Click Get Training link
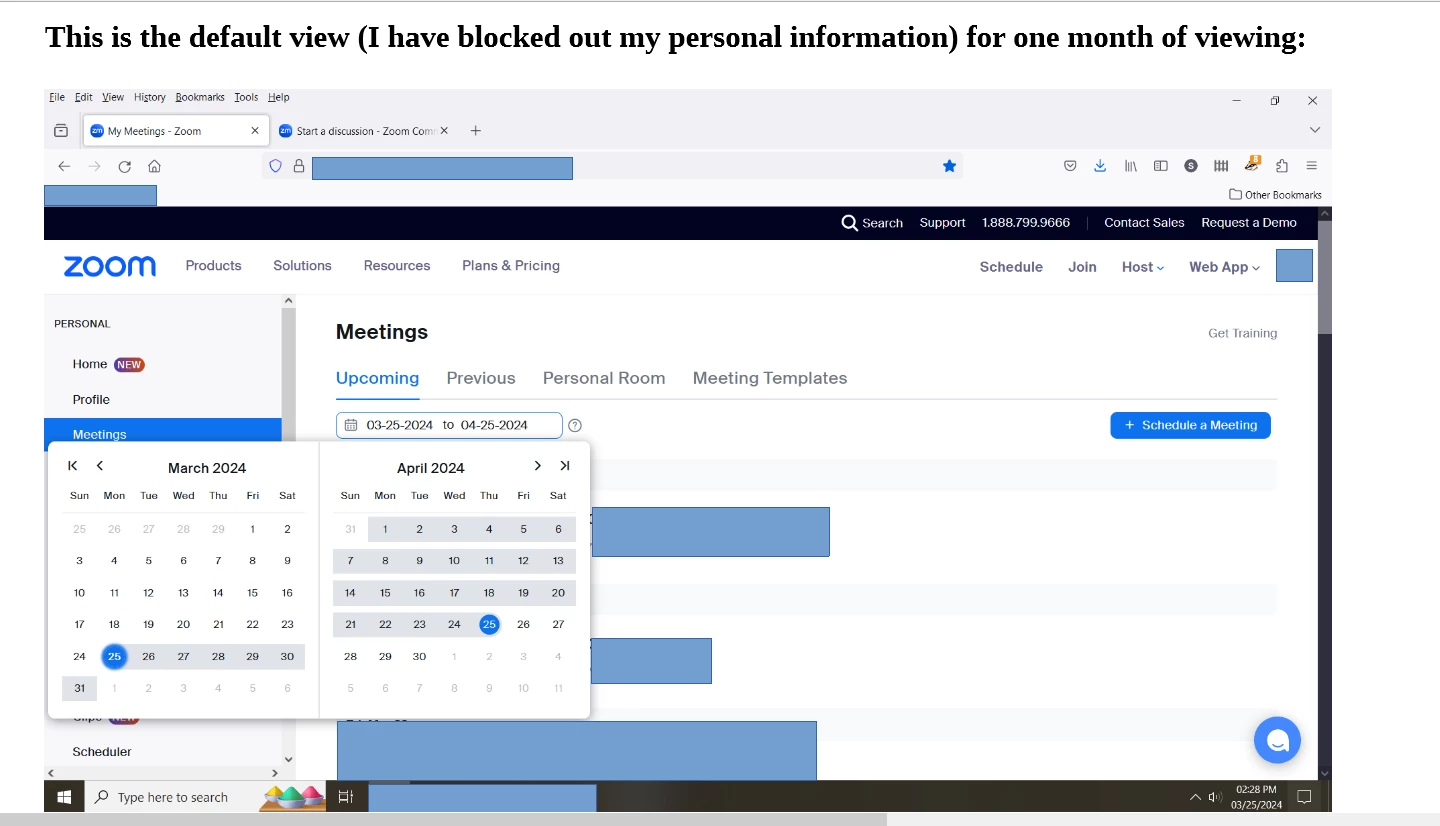Viewport: 1440px width, 826px height. 1242,333
